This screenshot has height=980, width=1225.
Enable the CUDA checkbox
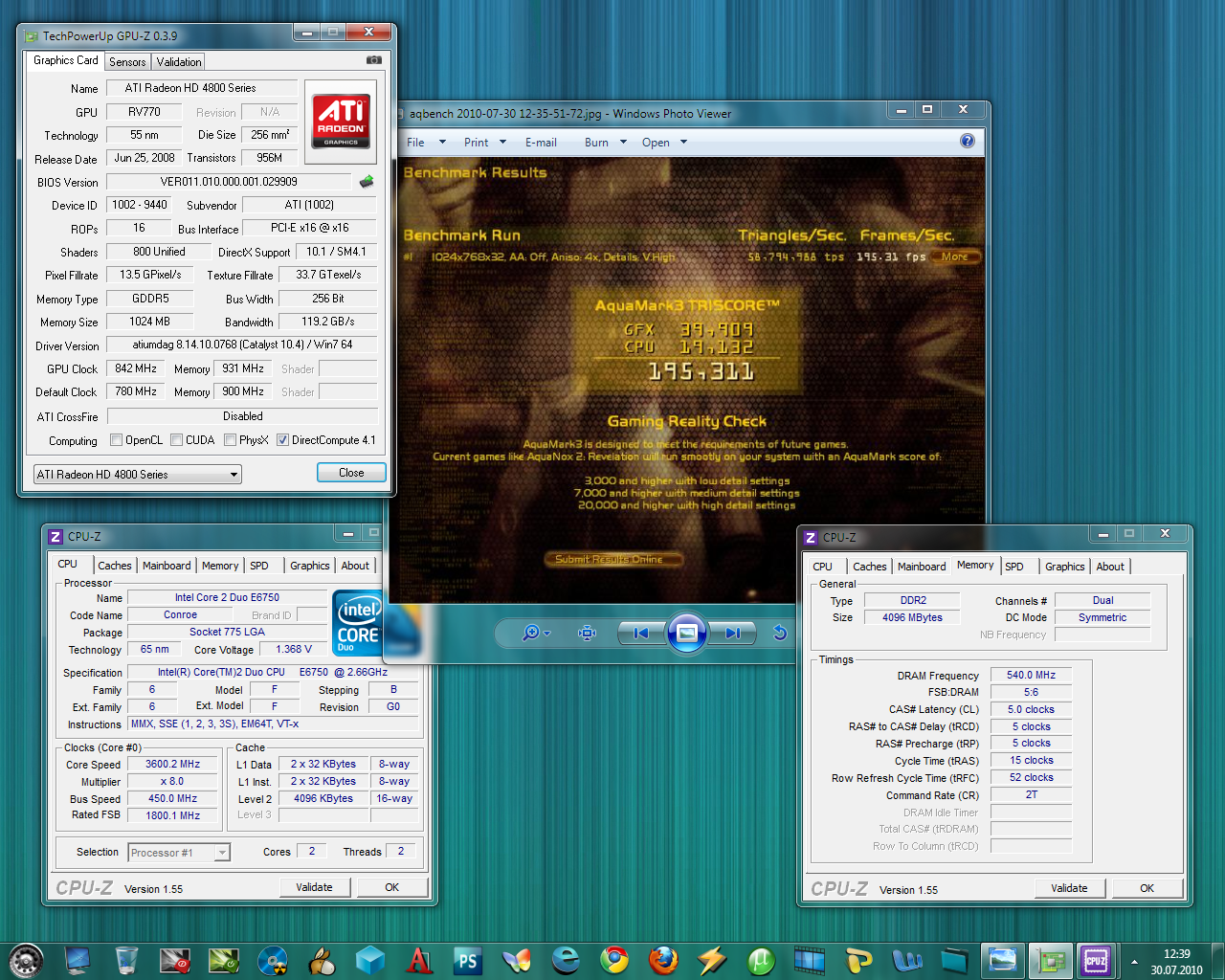coord(177,440)
